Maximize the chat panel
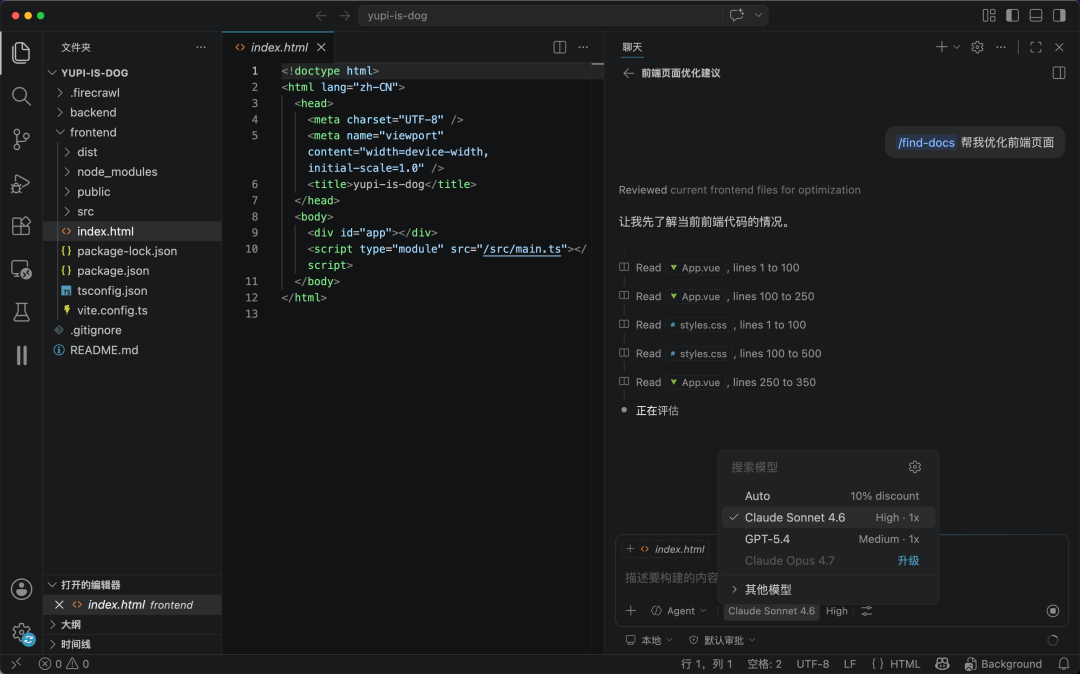This screenshot has height=674, width=1080. click(1035, 47)
